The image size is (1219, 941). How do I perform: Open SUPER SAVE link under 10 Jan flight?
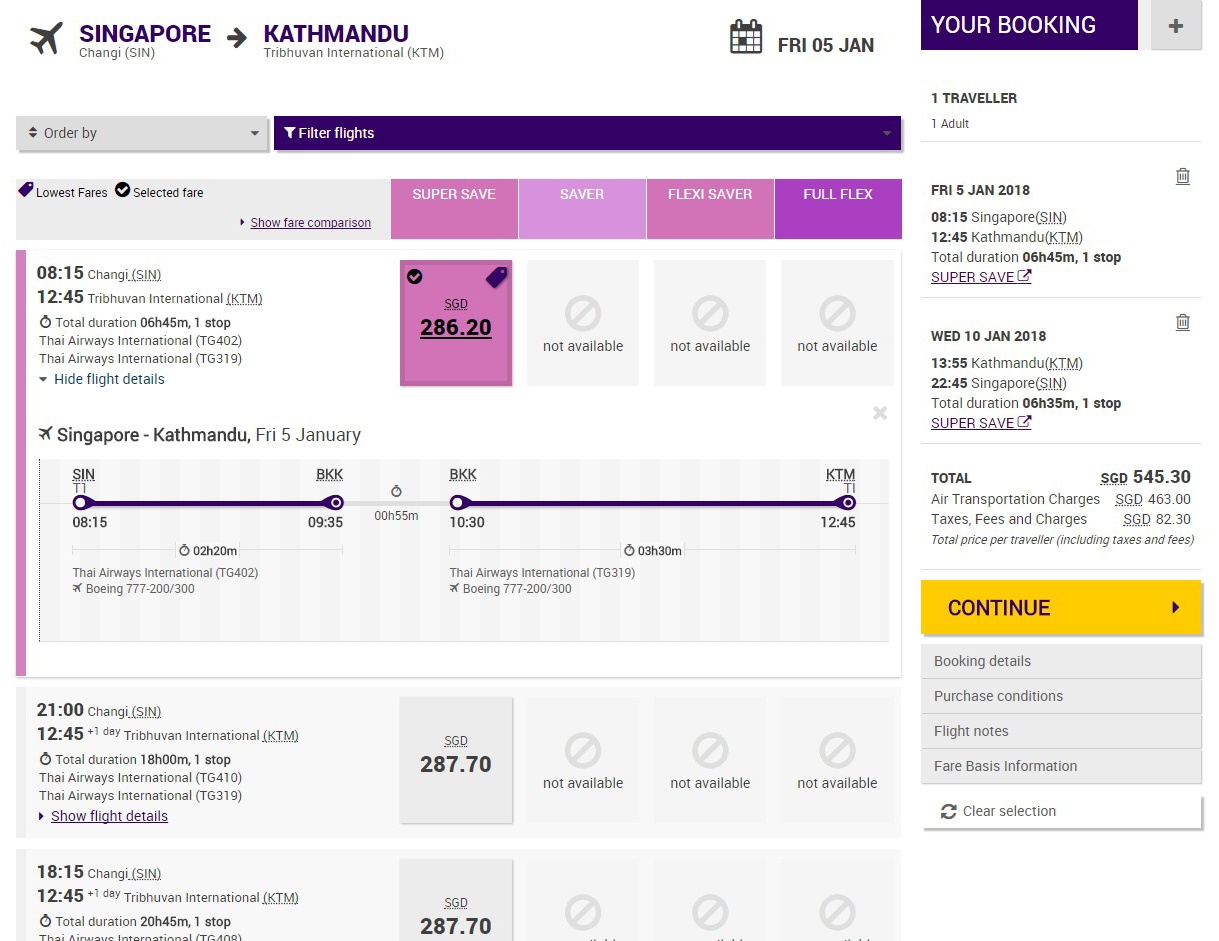(981, 423)
